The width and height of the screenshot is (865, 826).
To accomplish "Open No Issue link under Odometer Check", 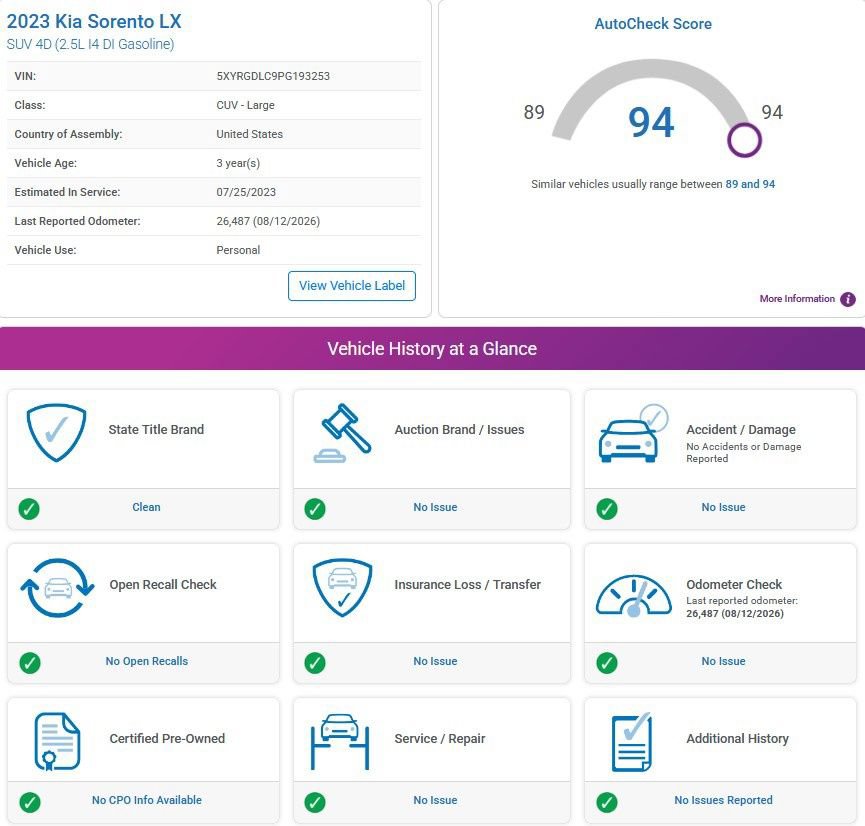I will (723, 661).
